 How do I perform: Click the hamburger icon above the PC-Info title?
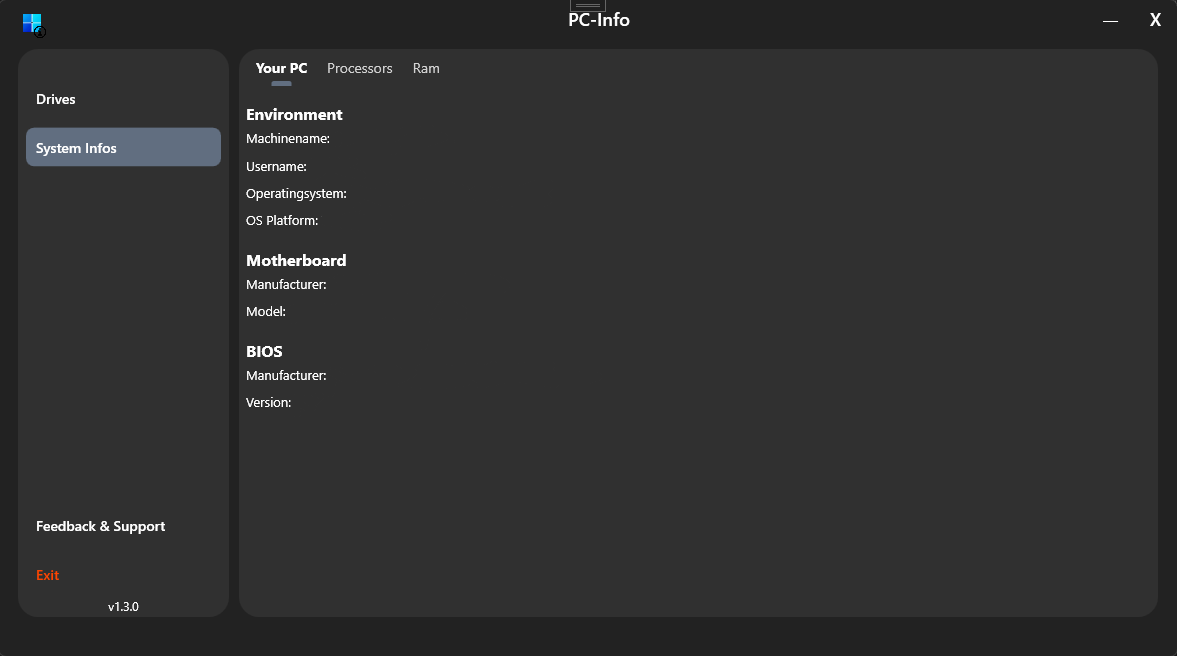587,4
